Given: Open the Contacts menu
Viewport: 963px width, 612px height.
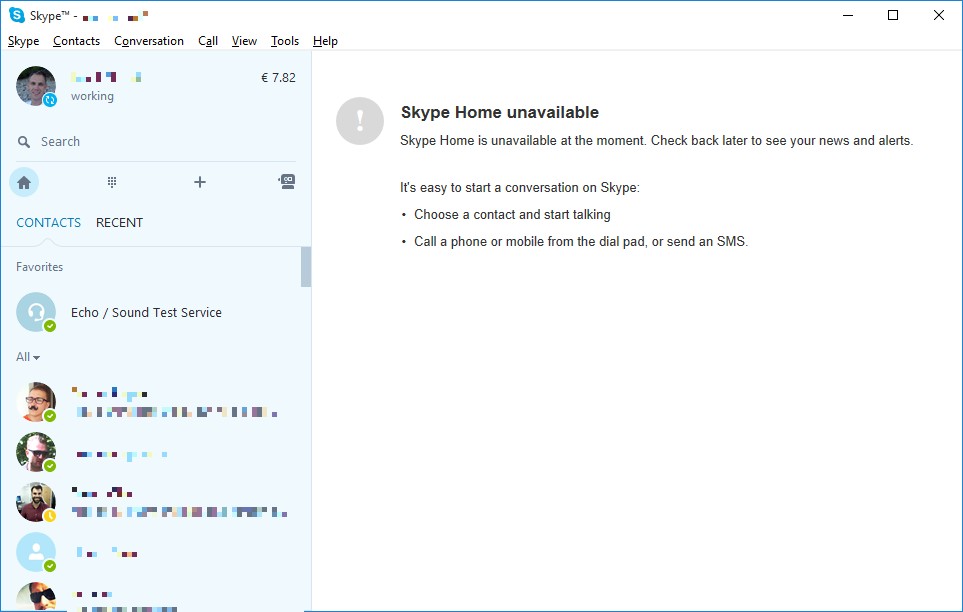Looking at the screenshot, I should [76, 41].
